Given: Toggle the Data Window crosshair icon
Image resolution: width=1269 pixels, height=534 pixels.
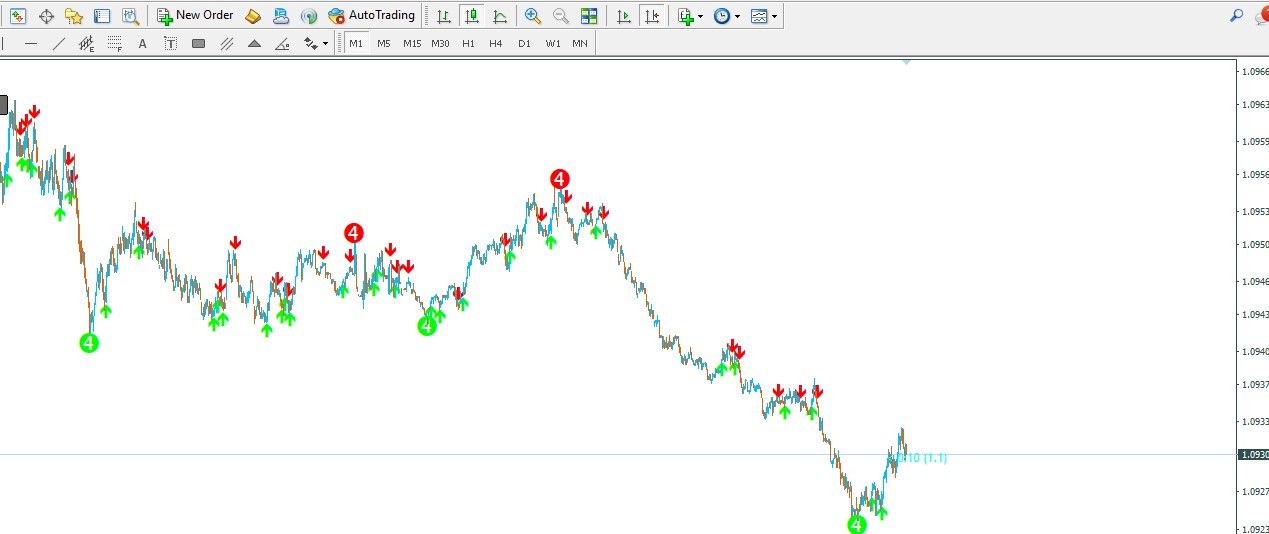Looking at the screenshot, I should [x=46, y=16].
